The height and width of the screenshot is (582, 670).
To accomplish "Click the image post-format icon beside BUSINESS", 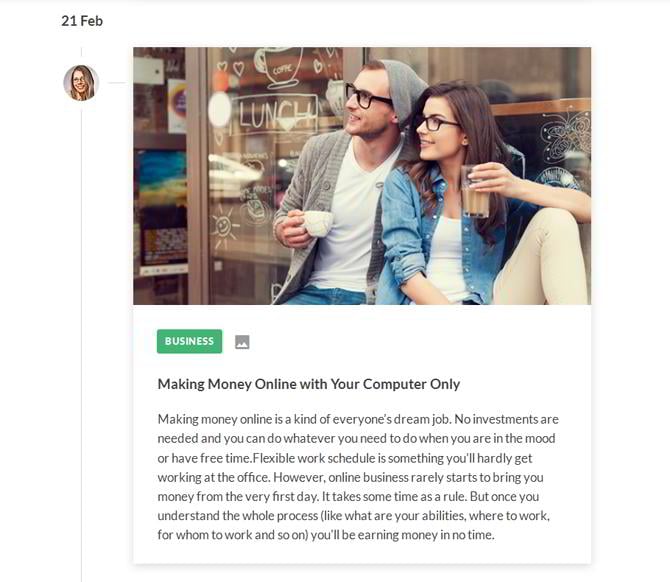I will pos(242,342).
